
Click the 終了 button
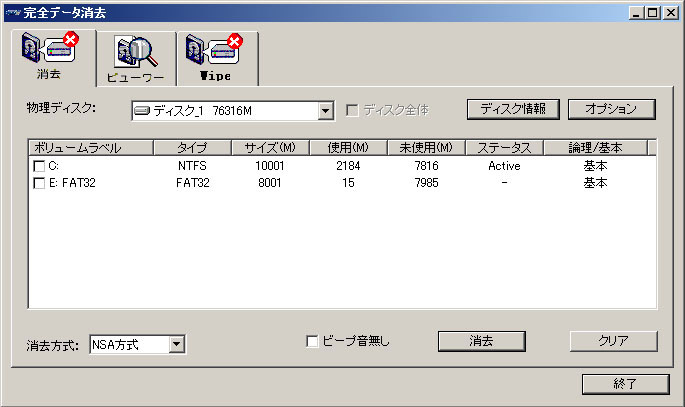click(625, 384)
